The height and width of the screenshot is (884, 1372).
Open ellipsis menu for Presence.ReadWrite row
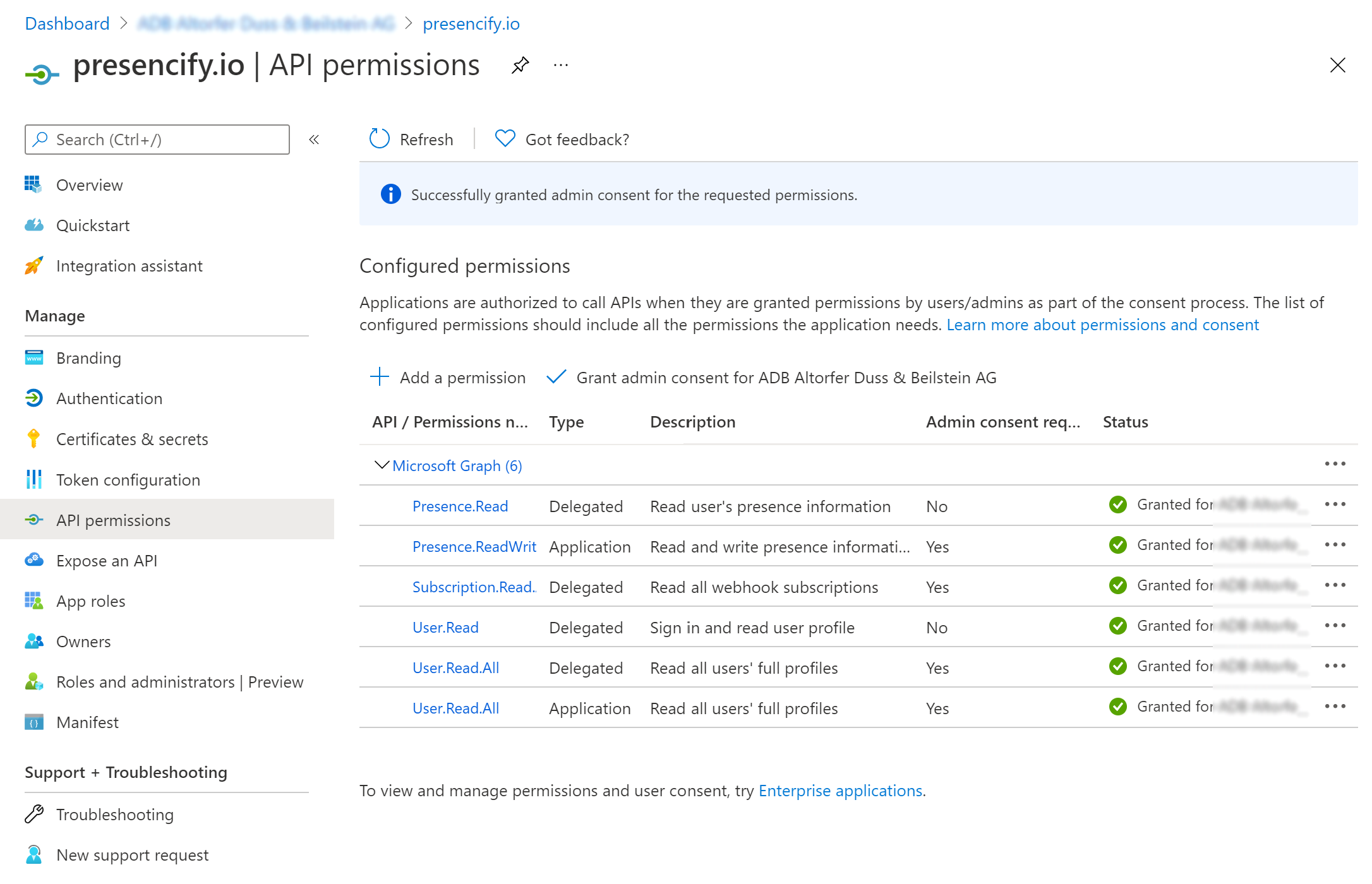[x=1335, y=545]
